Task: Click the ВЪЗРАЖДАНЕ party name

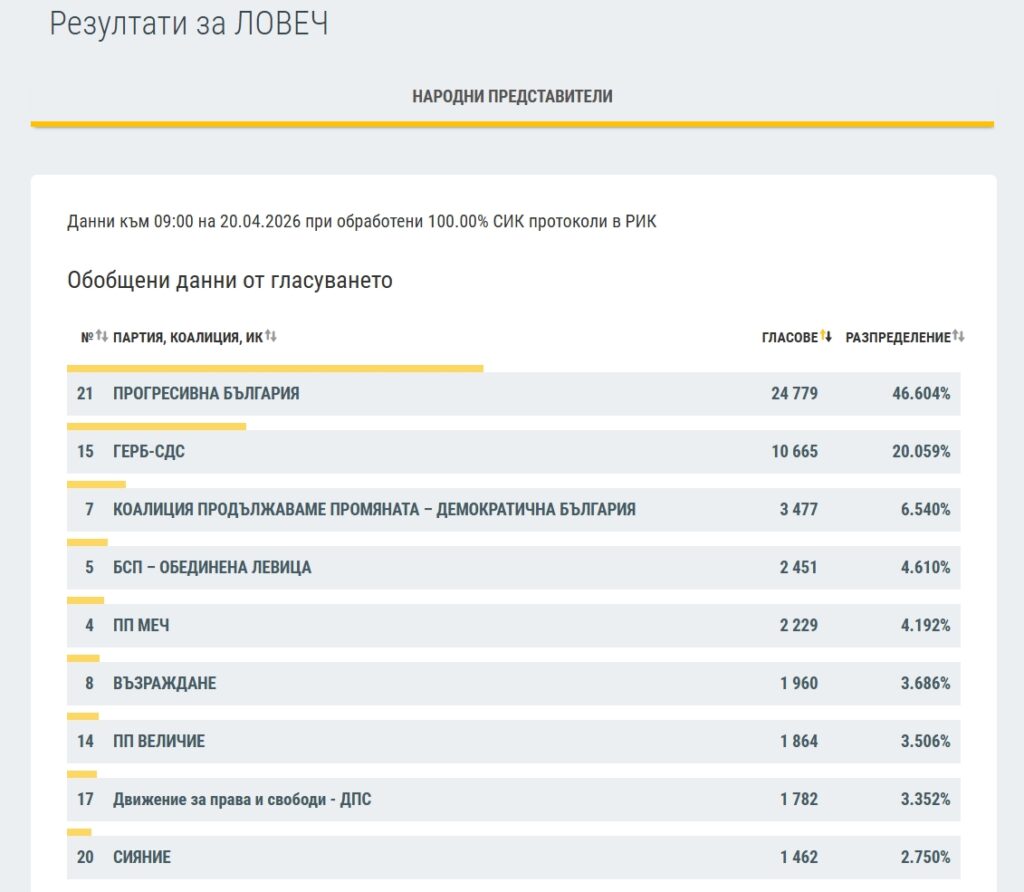Action: click(x=165, y=684)
